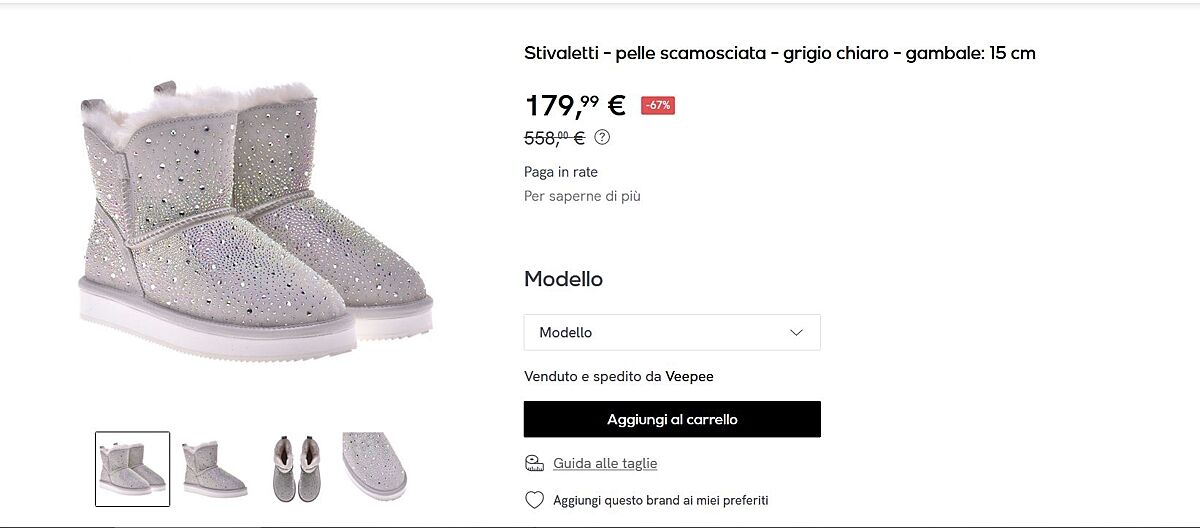The image size is (1200, 528).
Task: Click the size guide ruler icon
Action: pyautogui.click(x=534, y=463)
